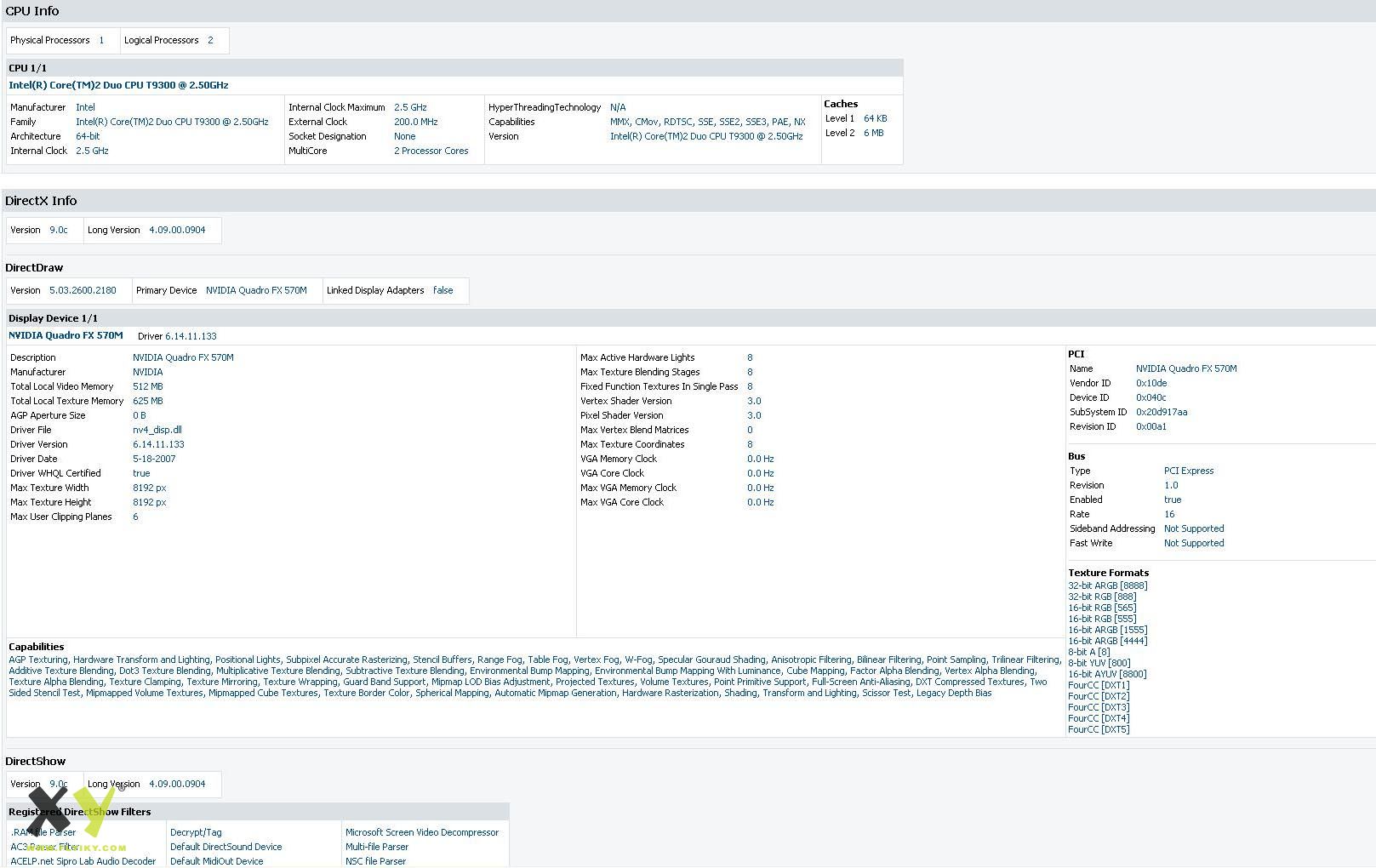This screenshot has height=868, width=1376.
Task: Click the SubSystem ID "0x20d917aa"
Action: pyautogui.click(x=1162, y=412)
